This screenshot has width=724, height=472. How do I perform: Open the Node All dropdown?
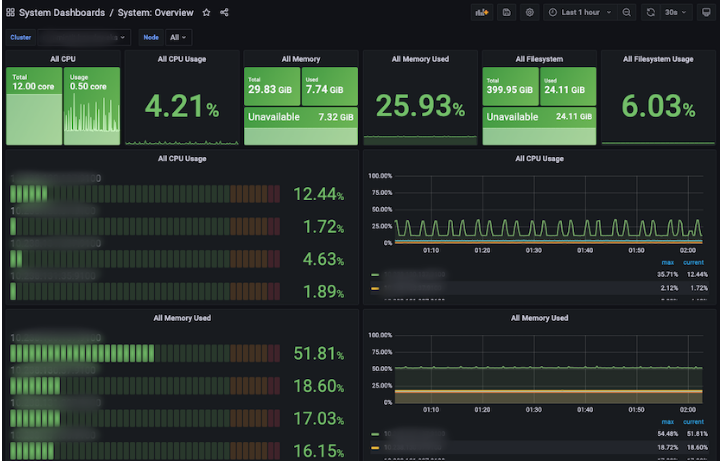[178, 37]
